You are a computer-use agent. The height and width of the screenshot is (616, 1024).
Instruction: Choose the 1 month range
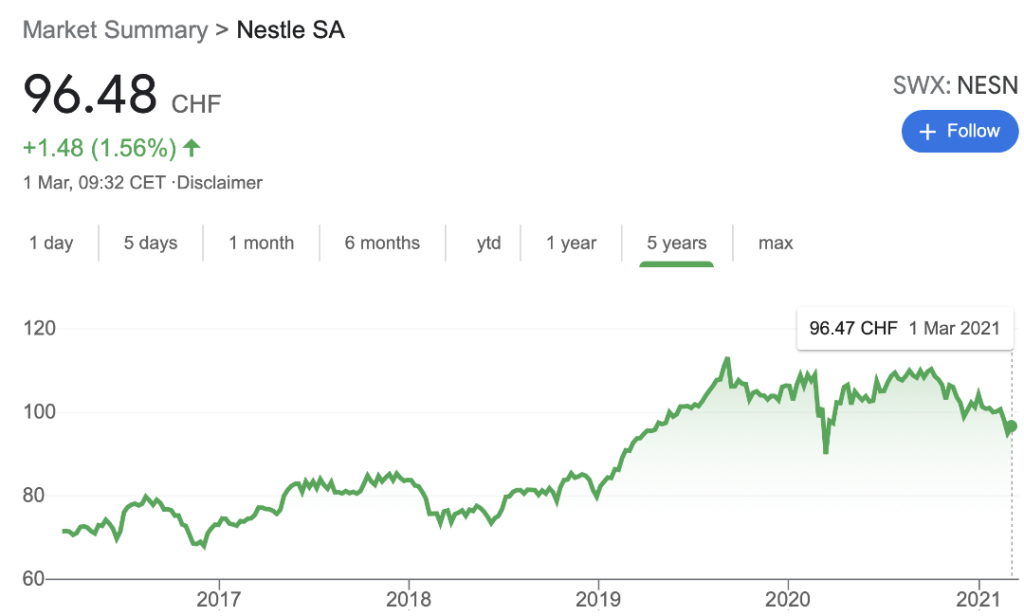click(261, 243)
